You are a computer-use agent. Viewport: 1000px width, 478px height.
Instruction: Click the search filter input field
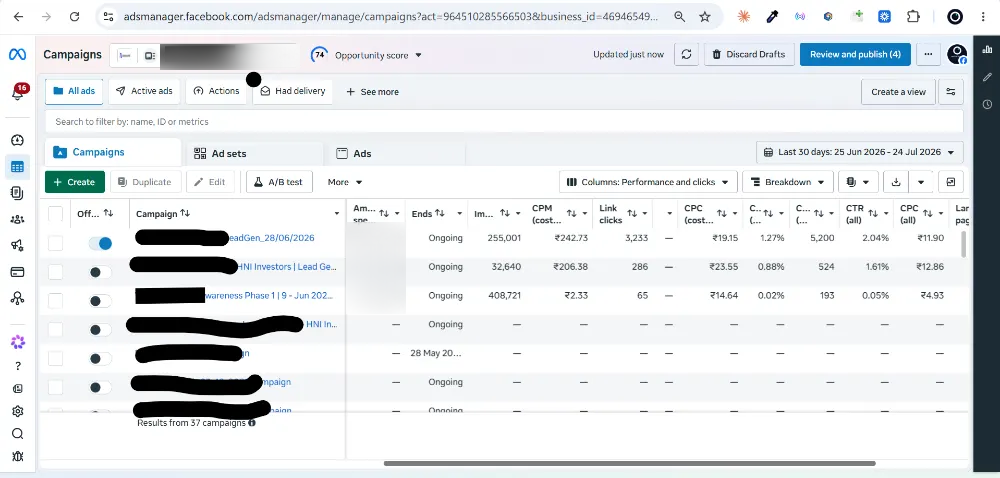coord(504,122)
